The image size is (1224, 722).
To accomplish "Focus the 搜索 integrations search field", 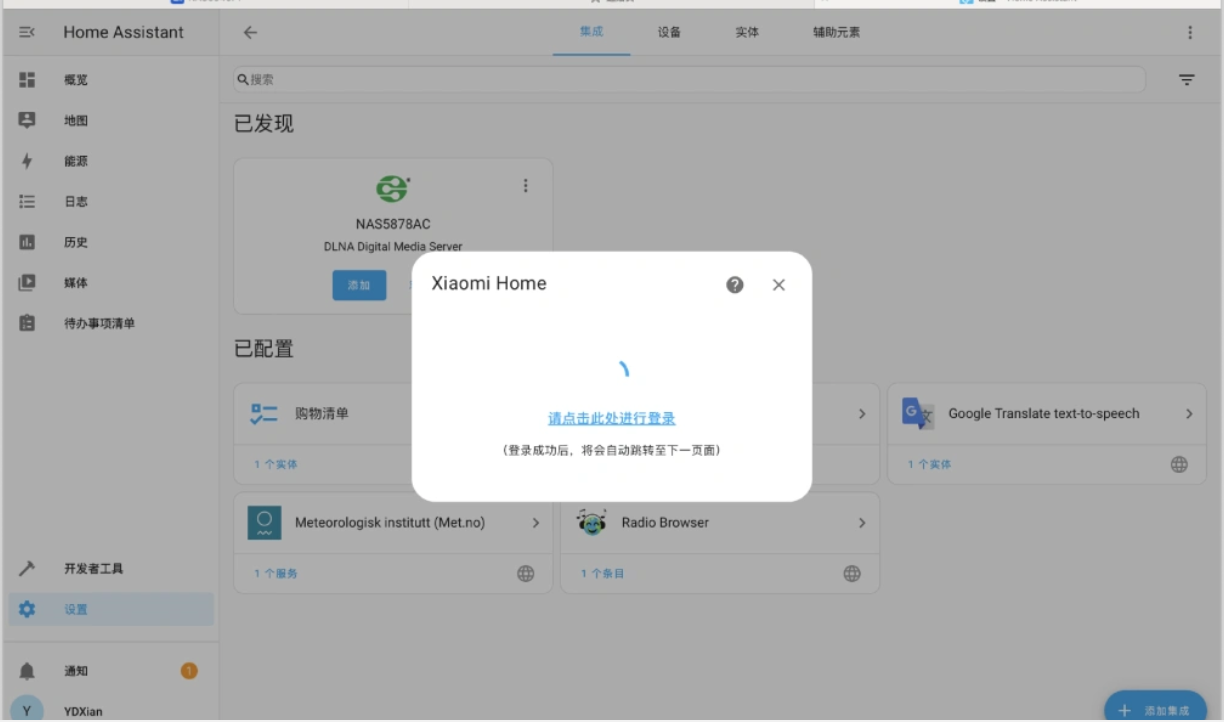I will click(x=690, y=80).
